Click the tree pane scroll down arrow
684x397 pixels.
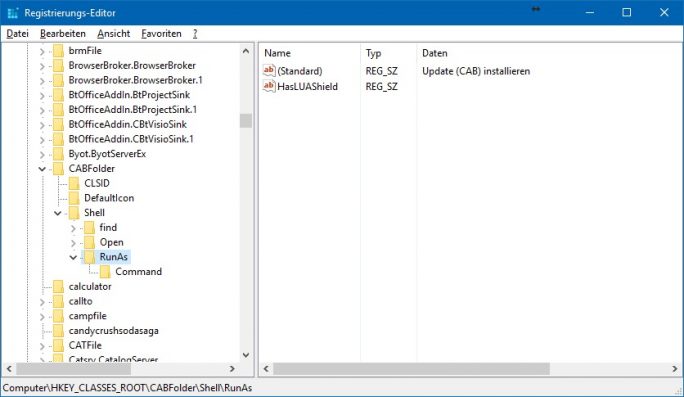[x=246, y=355]
